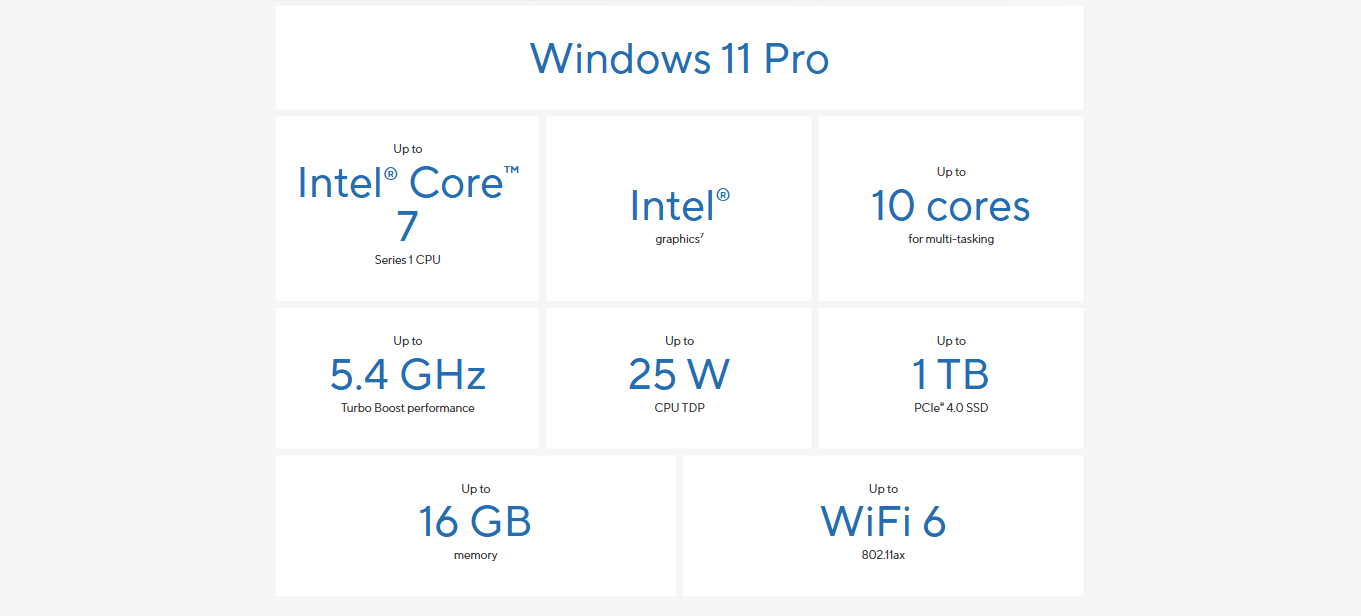
Task: Click the WiFi 6 text
Action: tap(883, 521)
